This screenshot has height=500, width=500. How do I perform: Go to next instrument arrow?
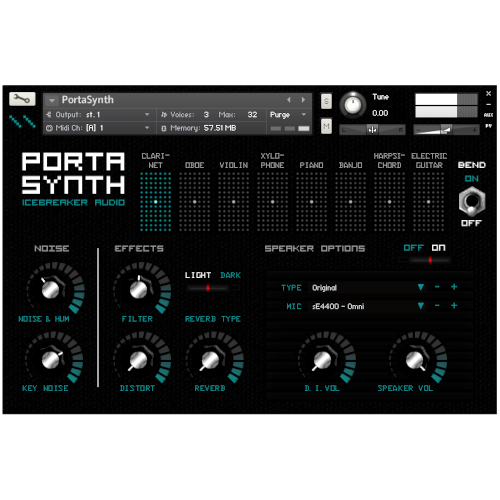tap(303, 100)
